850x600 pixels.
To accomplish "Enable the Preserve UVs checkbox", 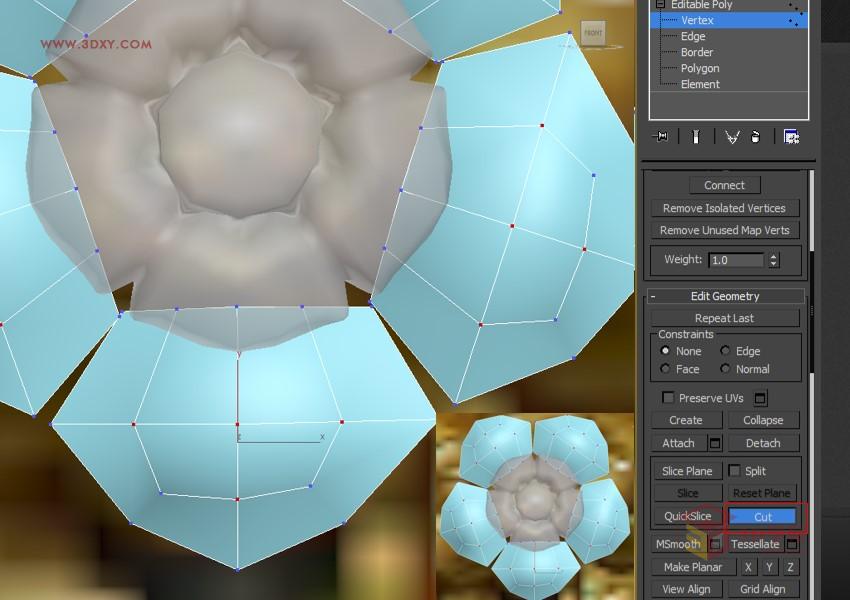I will [666, 397].
